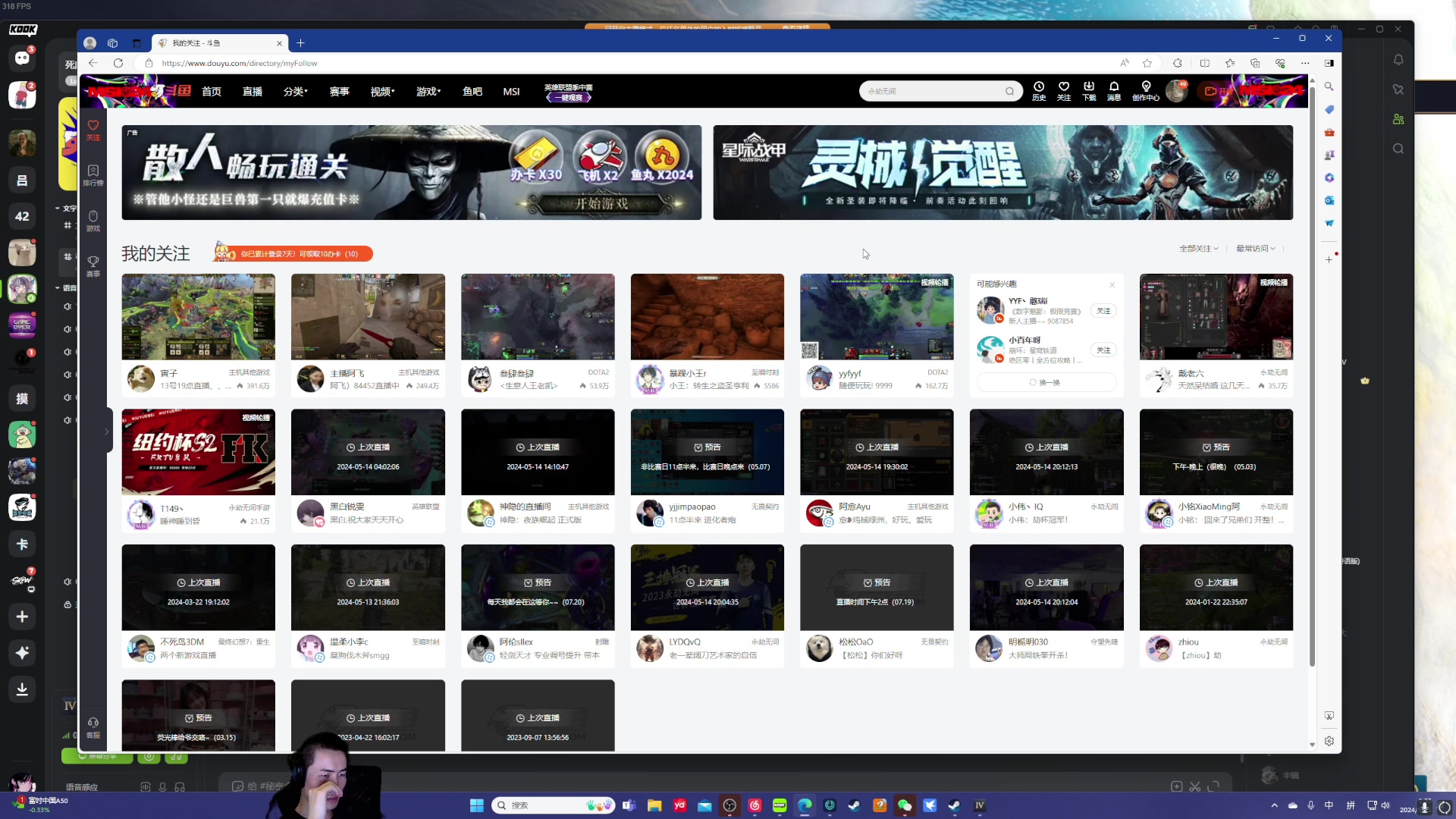Viewport: 1456px width, 819px height.
Task: Select 我的关注 - 斗鱼 browser tab
Action: pyautogui.click(x=220, y=43)
